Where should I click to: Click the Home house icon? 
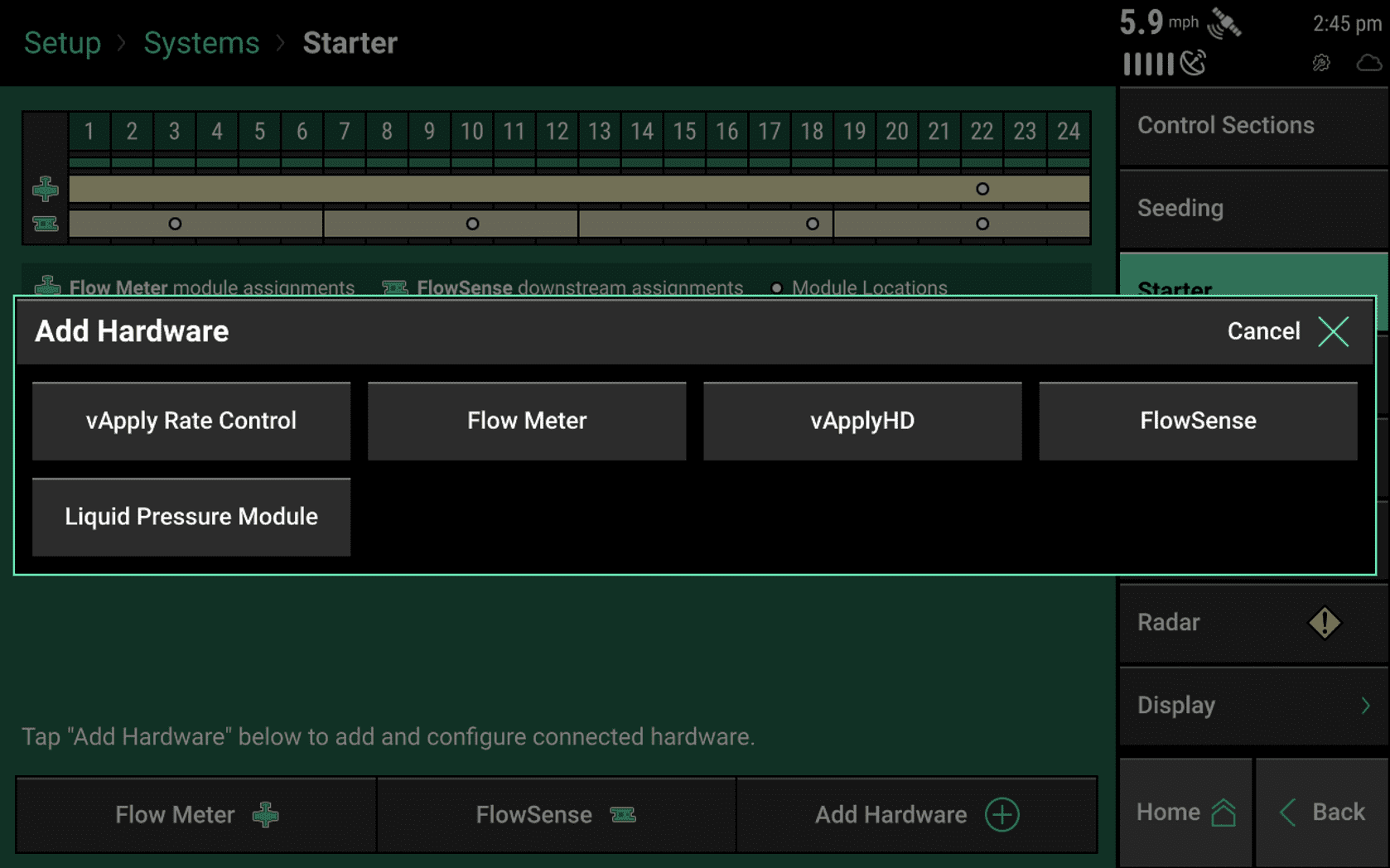(x=1223, y=813)
